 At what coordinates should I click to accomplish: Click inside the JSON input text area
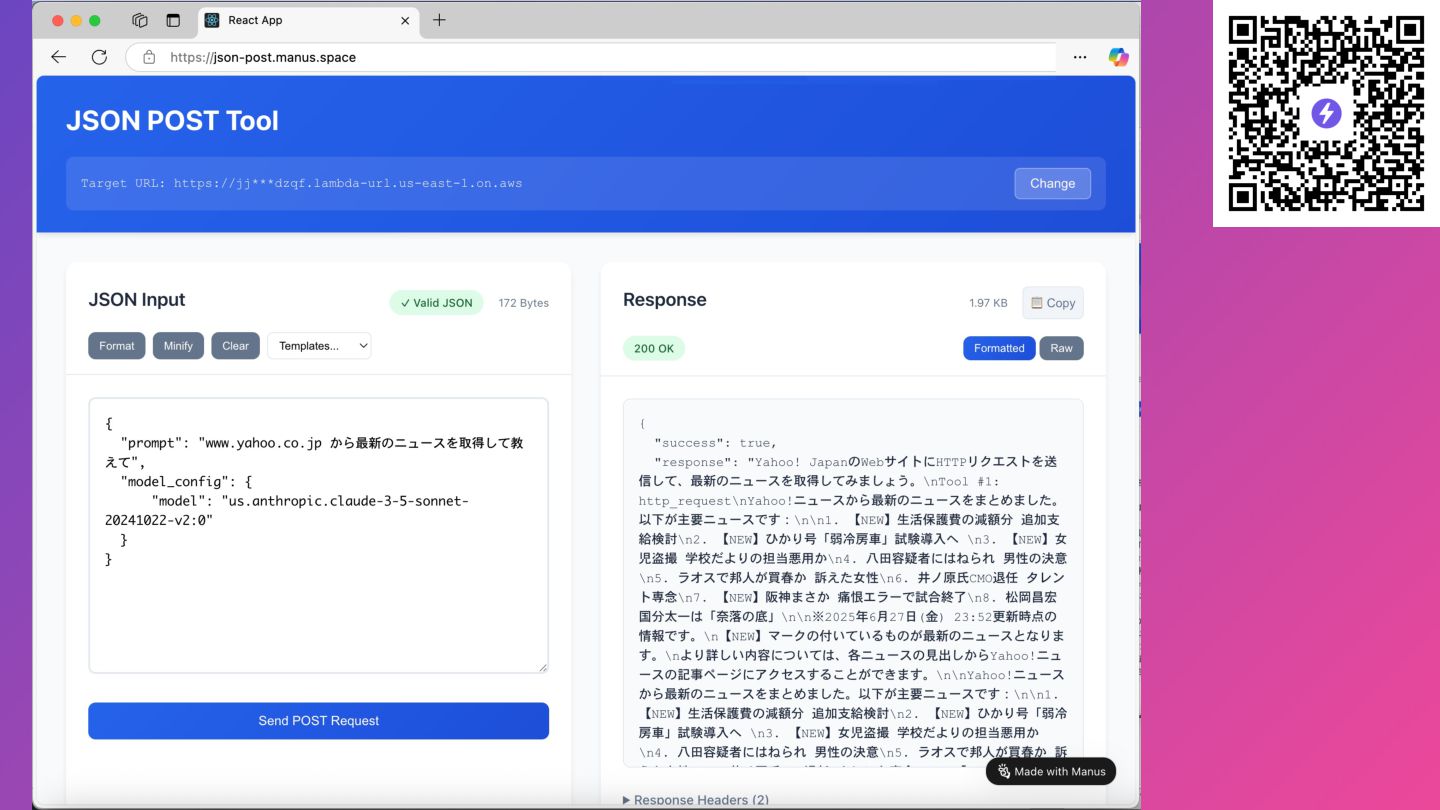[318, 535]
